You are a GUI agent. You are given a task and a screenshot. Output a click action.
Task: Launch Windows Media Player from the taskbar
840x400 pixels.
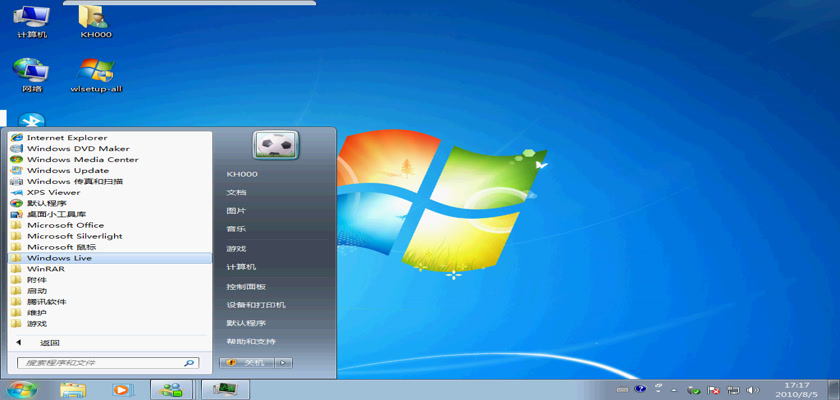pos(122,390)
